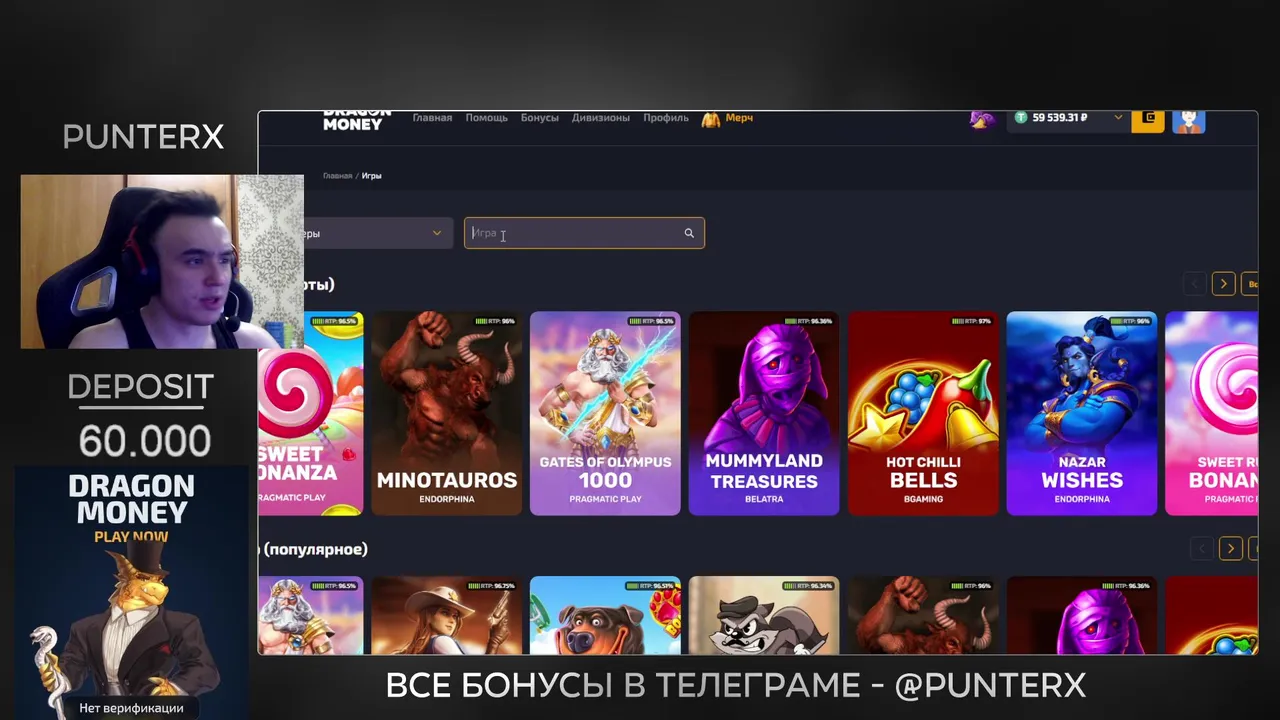Screen dimensions: 1280x720
Task: Click the streamer webcam overlay
Action: 162,262
